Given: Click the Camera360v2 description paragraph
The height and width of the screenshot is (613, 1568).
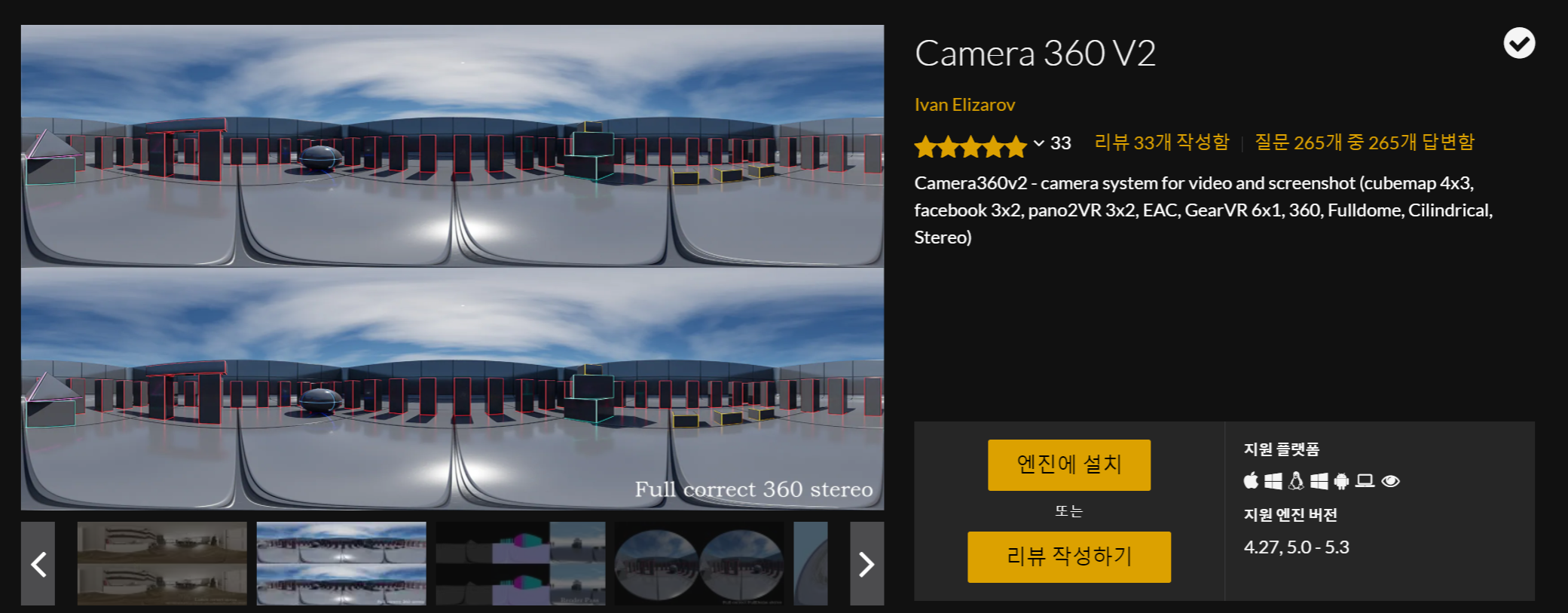Looking at the screenshot, I should (1203, 210).
